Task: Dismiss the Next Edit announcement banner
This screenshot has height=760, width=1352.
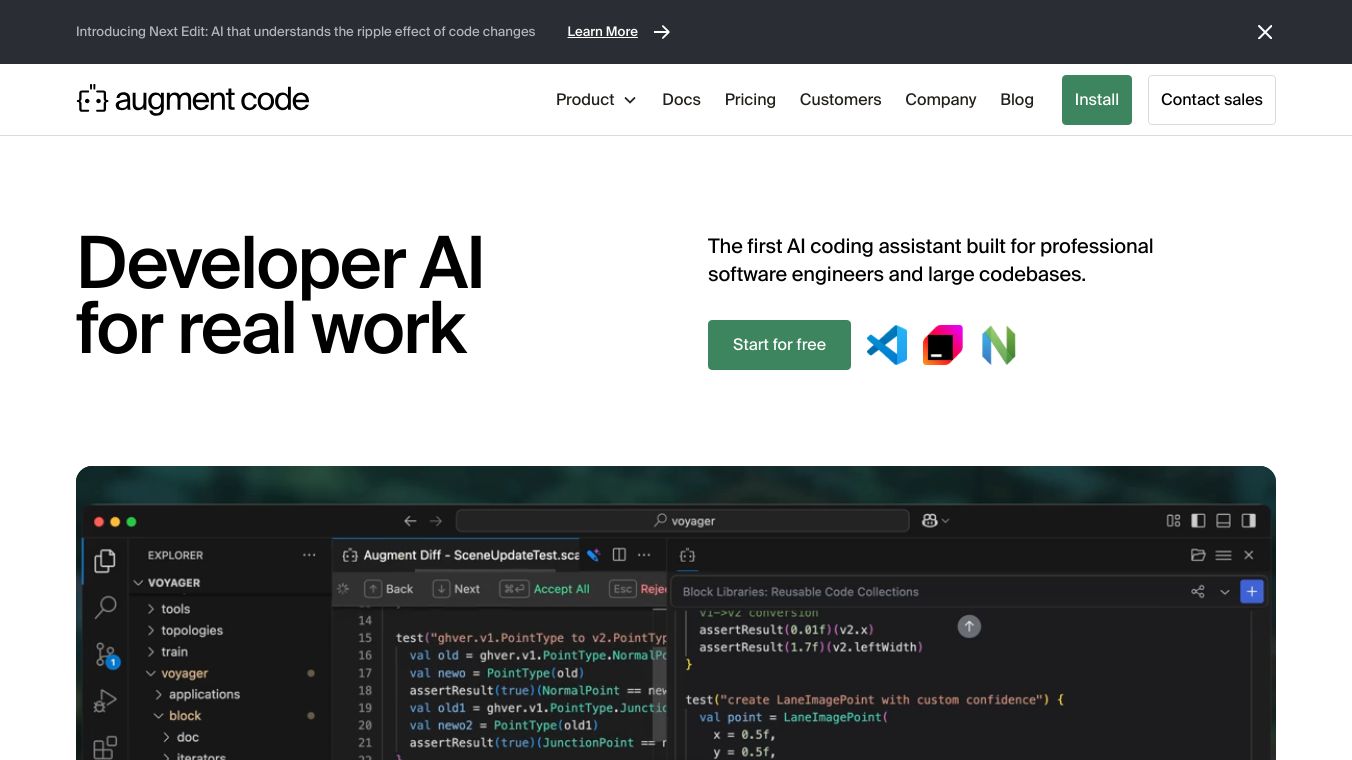Action: [1265, 32]
